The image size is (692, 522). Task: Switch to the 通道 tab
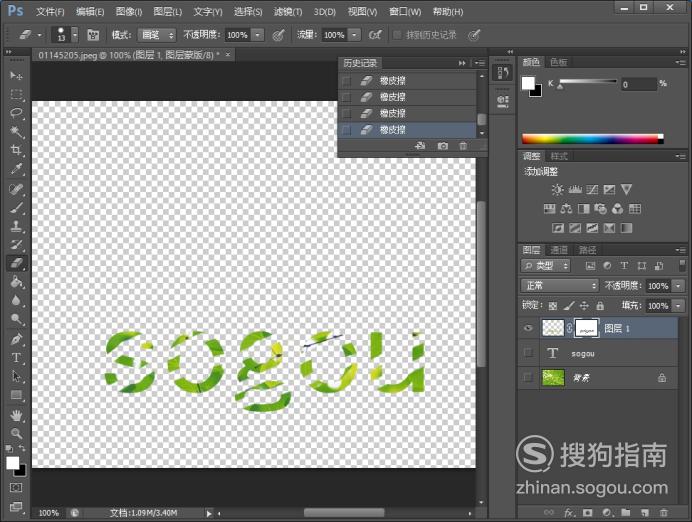pyautogui.click(x=559, y=250)
